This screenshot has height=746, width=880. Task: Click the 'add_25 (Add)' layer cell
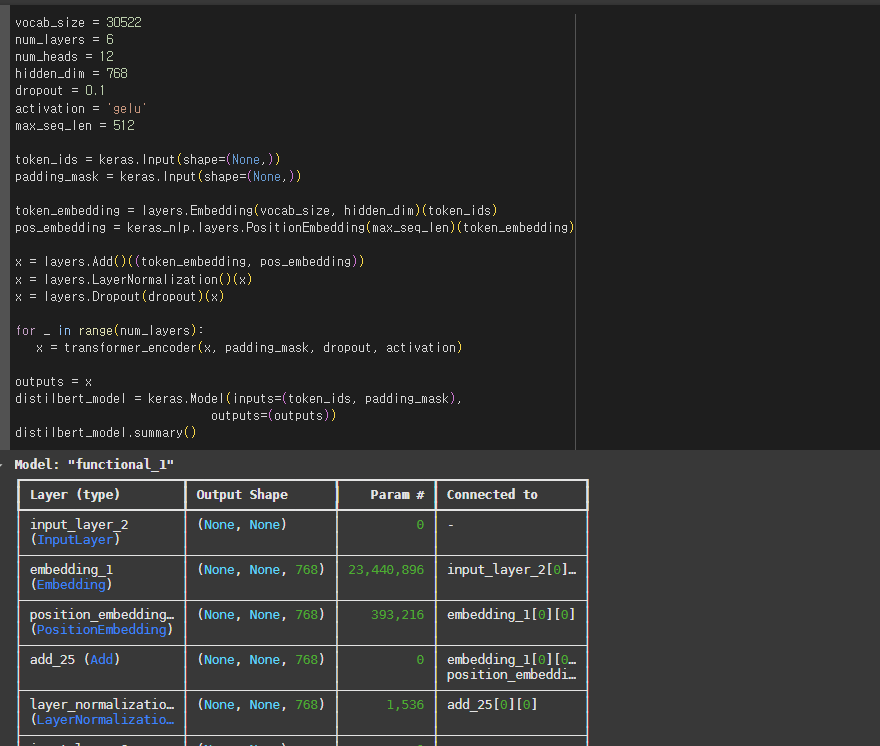[75, 659]
